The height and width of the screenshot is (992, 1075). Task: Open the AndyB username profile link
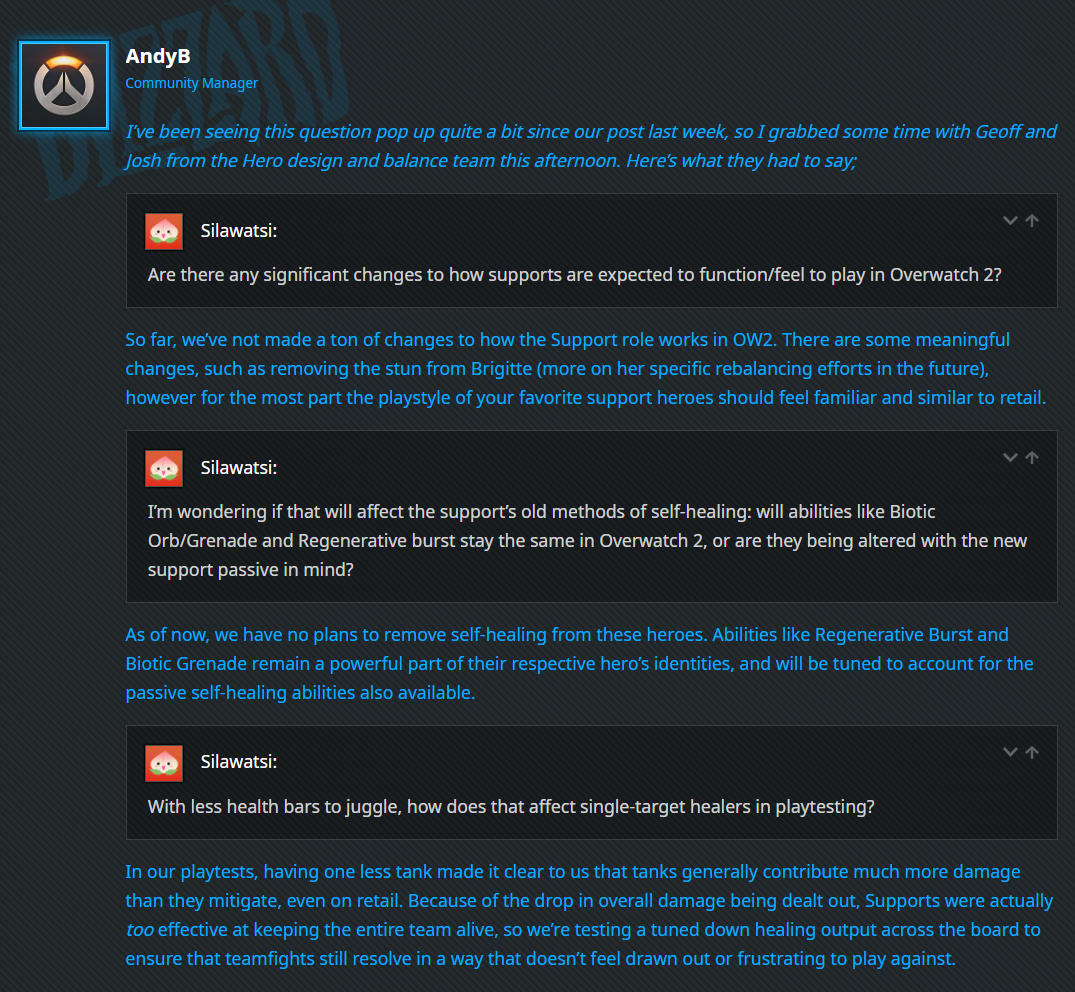point(157,57)
